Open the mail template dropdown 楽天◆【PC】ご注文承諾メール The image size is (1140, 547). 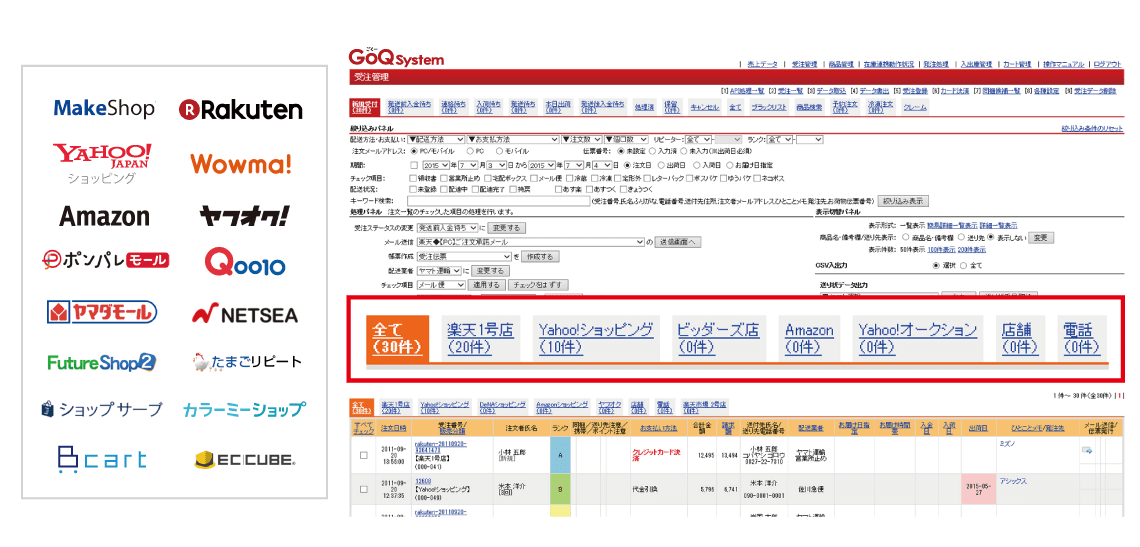[x=531, y=242]
